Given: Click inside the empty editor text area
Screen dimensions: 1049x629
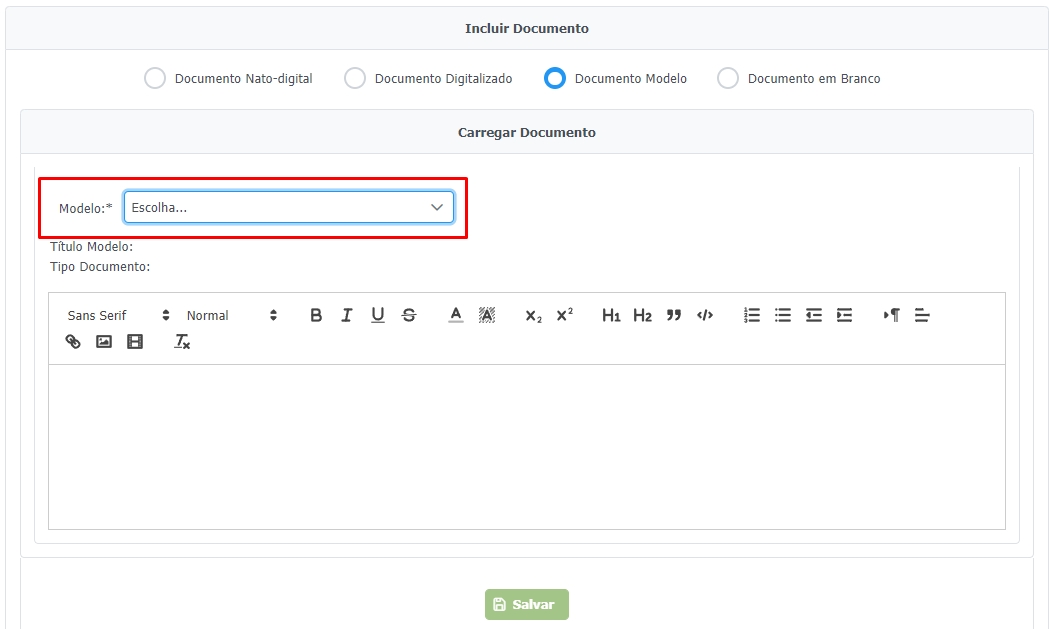Looking at the screenshot, I should click(526, 446).
